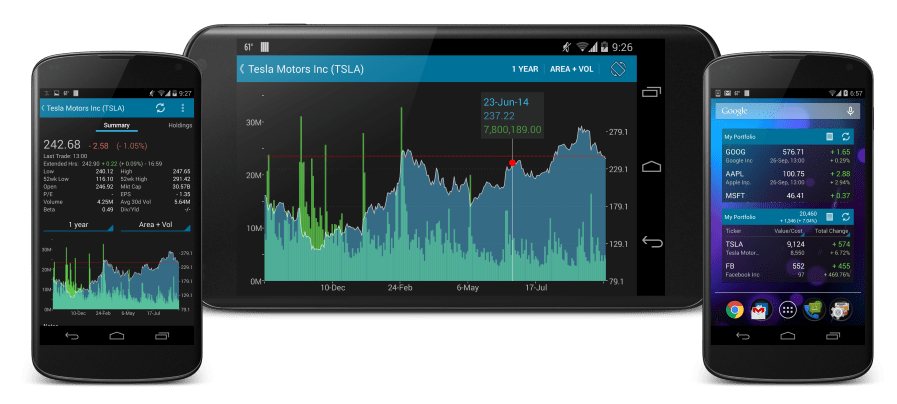Select the +1.65 GOOG change value
This screenshot has width=897, height=404.
[x=840, y=152]
